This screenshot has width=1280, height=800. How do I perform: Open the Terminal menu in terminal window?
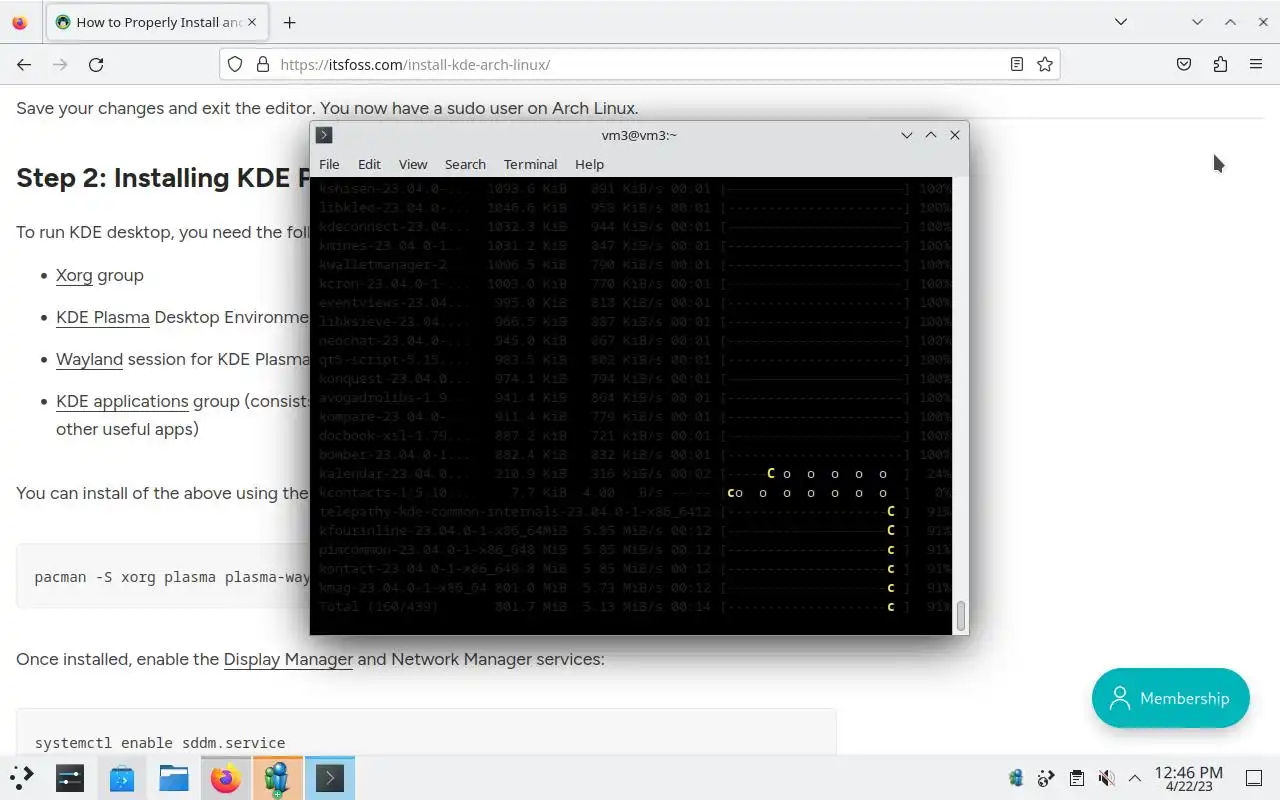530,164
